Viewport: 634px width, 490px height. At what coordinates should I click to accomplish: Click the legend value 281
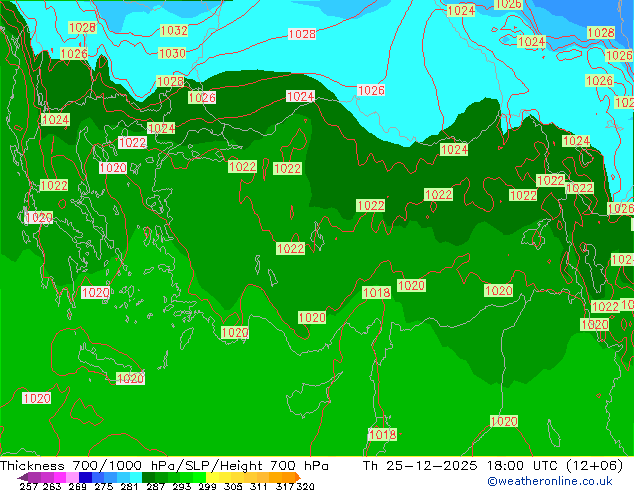tap(129, 486)
